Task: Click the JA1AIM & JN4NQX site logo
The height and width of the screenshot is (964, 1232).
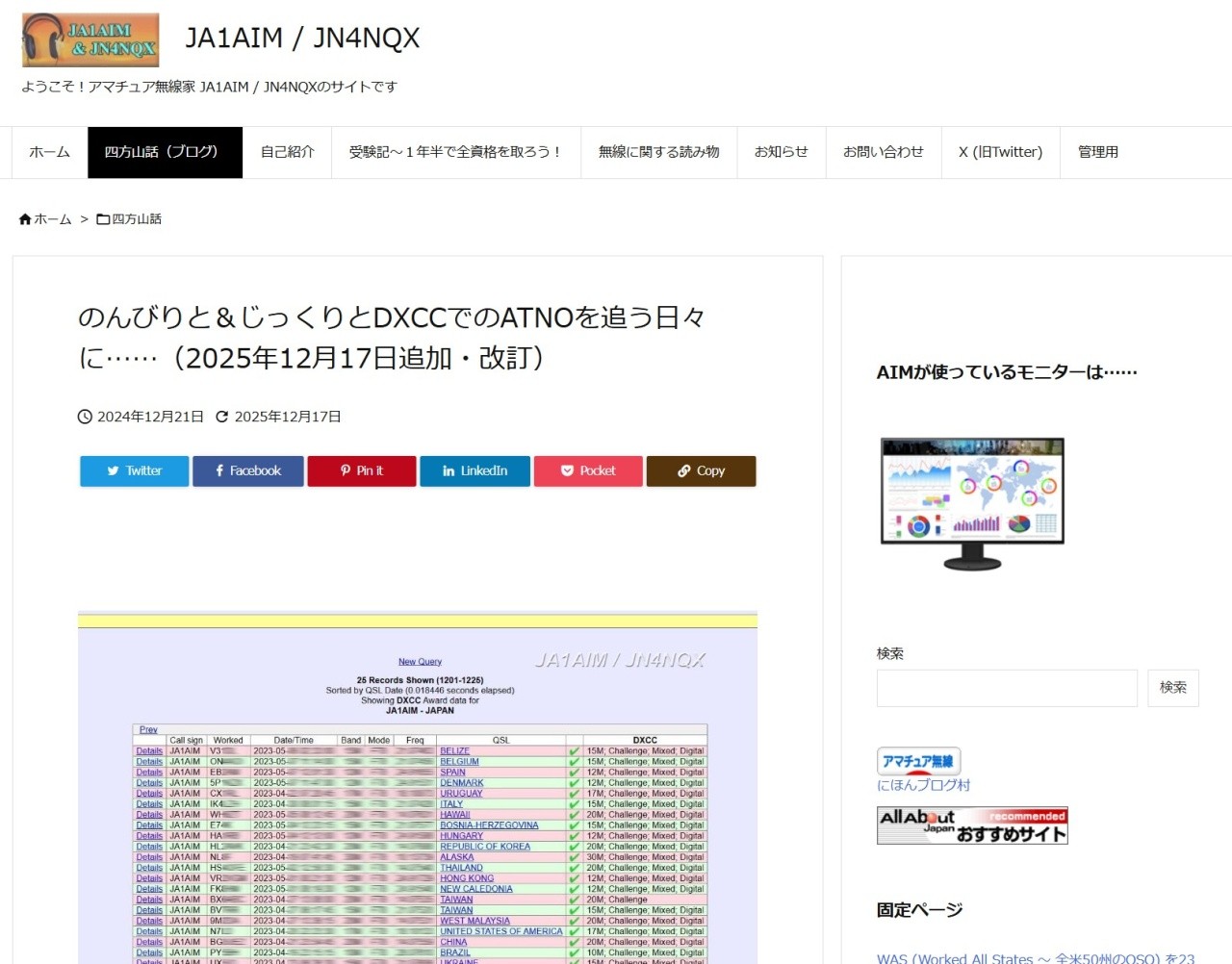Action: coord(90,40)
